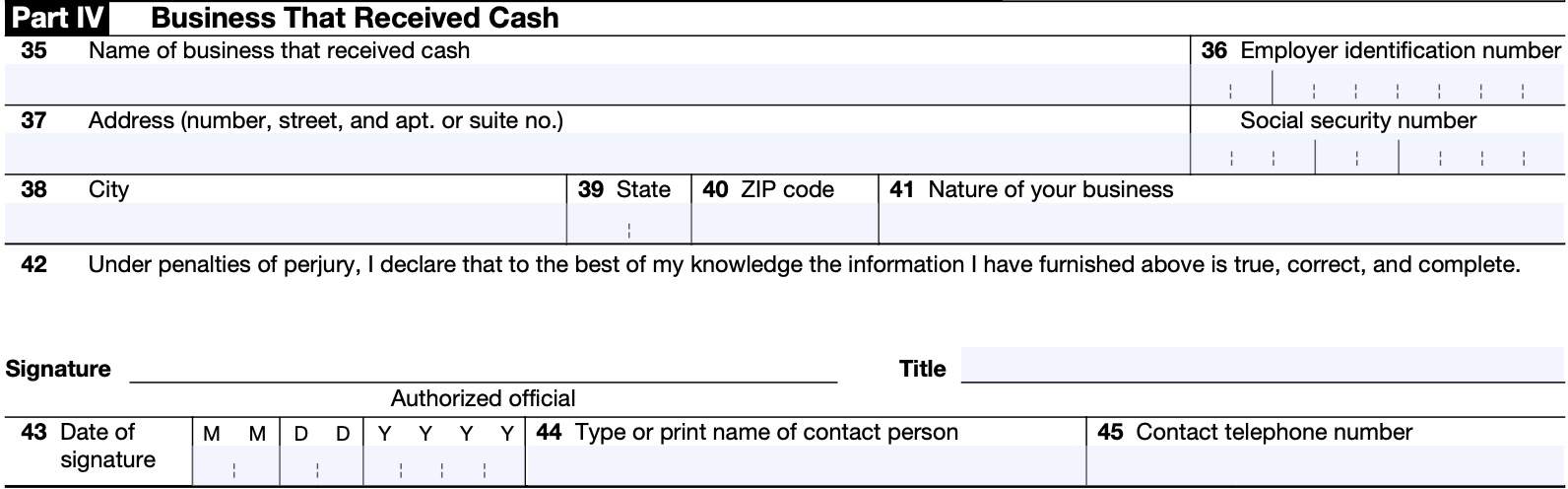1568x489 pixels.
Task: Click the Part IV section header label
Action: [57, 18]
